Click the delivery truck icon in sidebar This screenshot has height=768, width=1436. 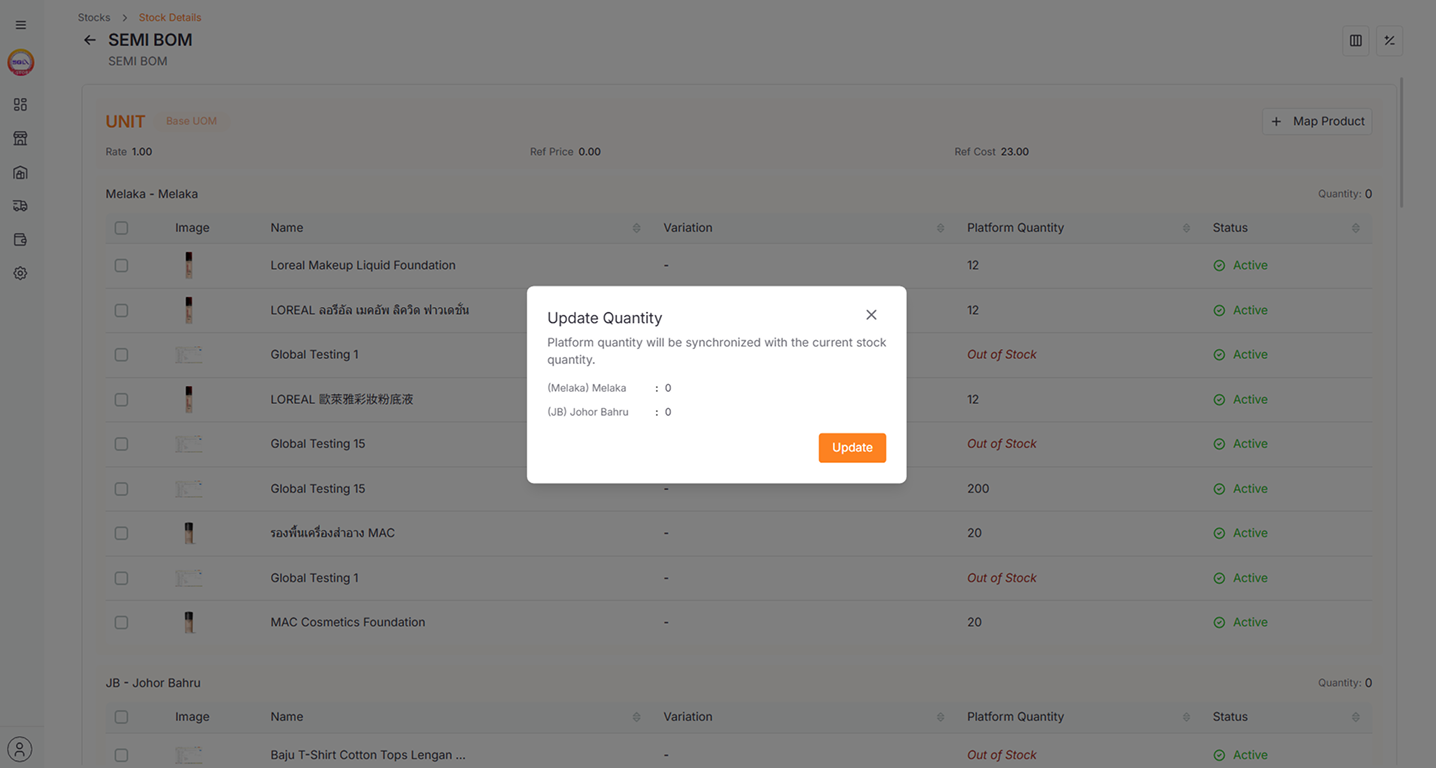point(20,205)
